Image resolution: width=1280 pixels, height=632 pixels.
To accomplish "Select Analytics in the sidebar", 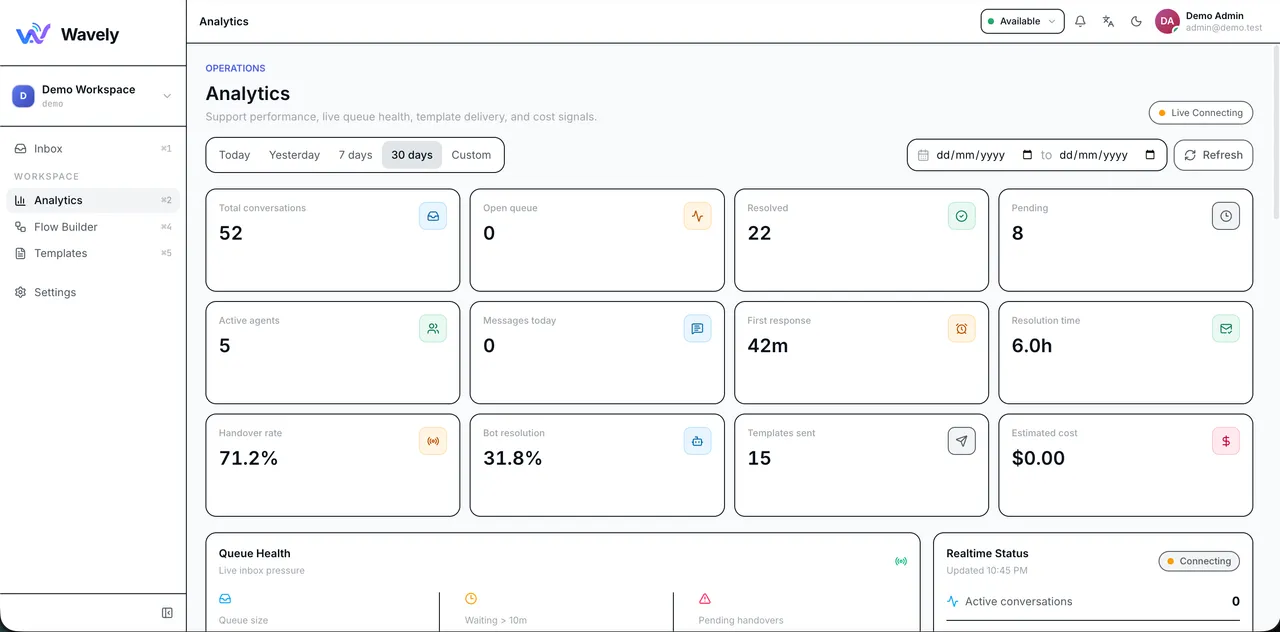I will pos(93,200).
